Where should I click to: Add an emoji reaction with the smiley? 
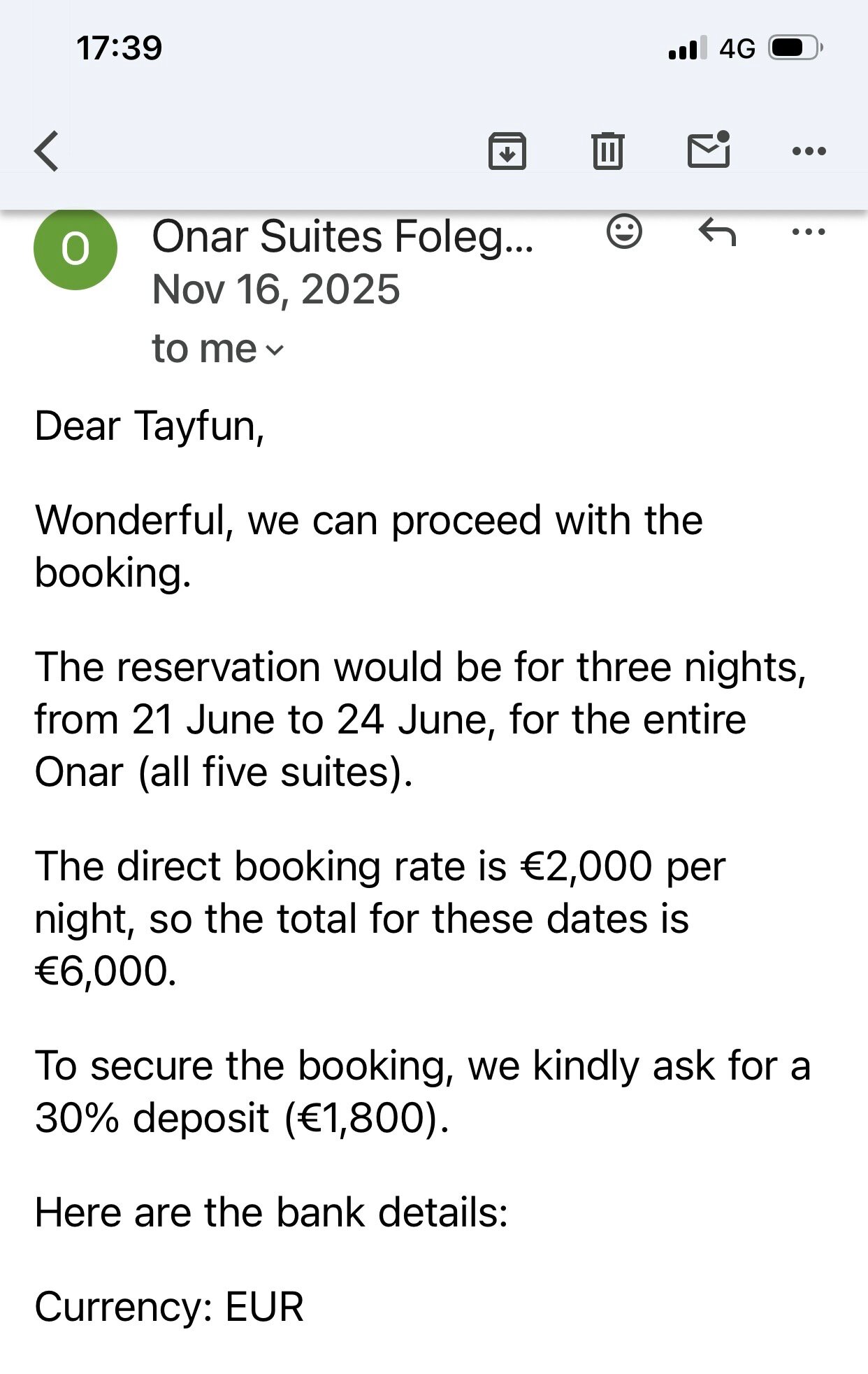point(624,231)
